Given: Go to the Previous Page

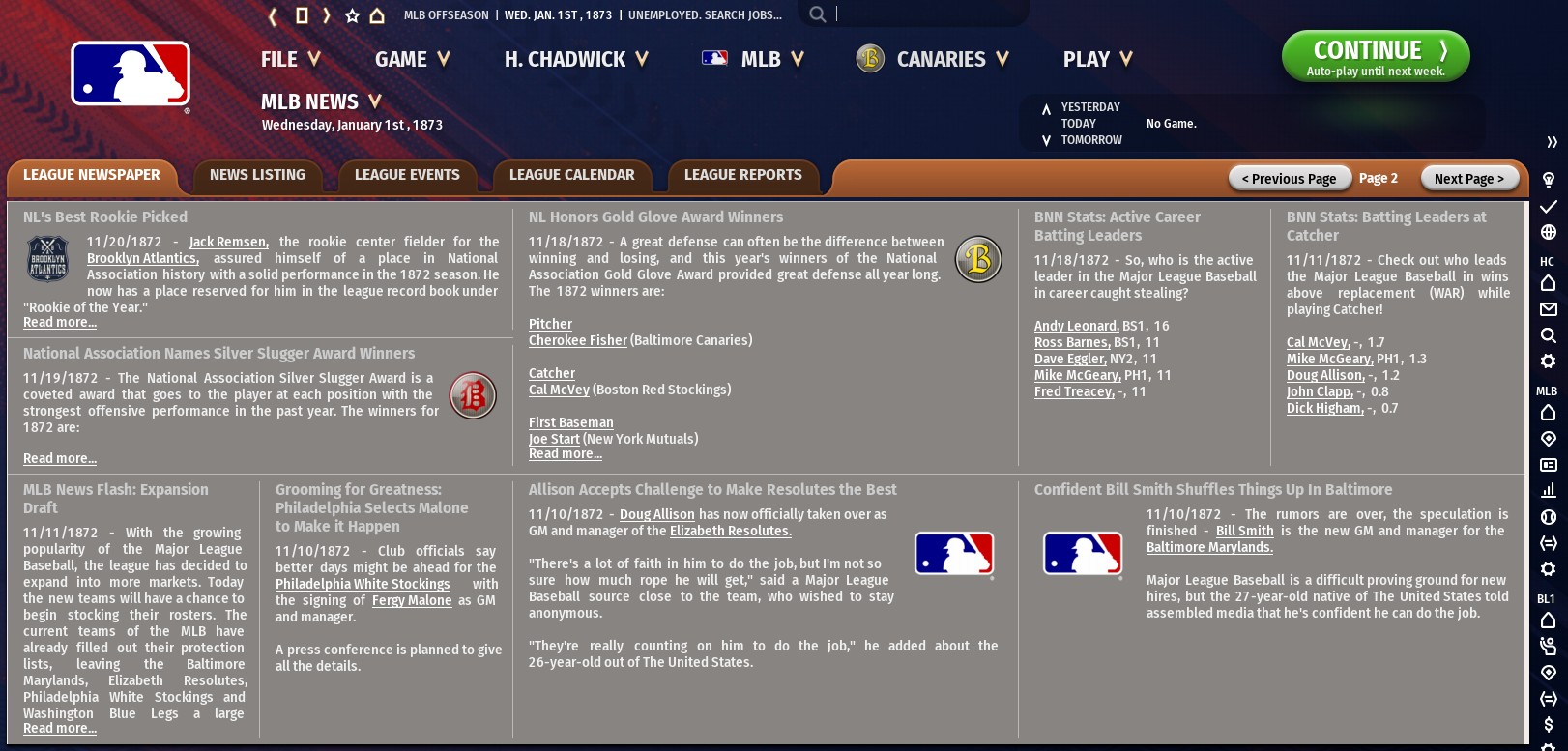Looking at the screenshot, I should click(x=1289, y=179).
